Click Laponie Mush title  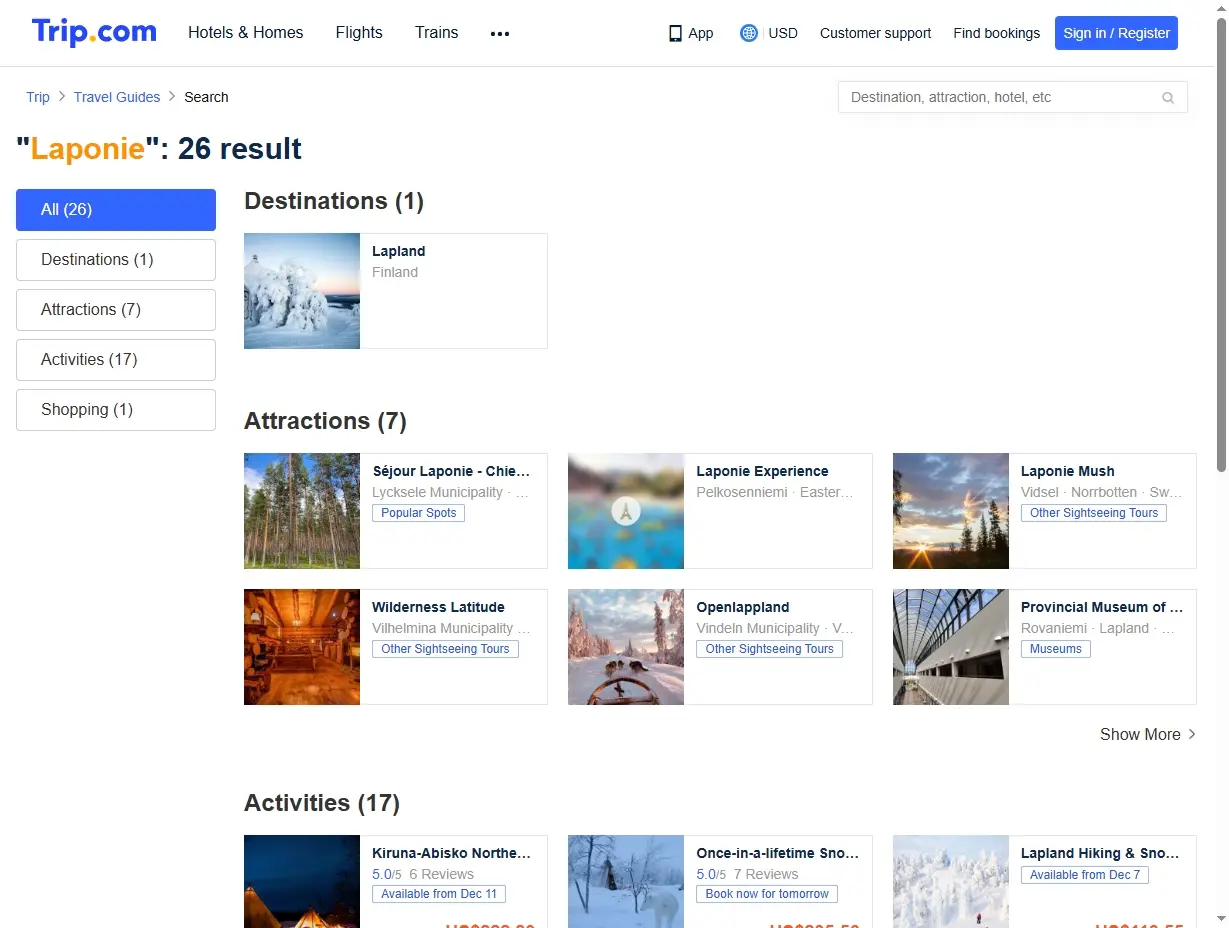tap(1067, 471)
